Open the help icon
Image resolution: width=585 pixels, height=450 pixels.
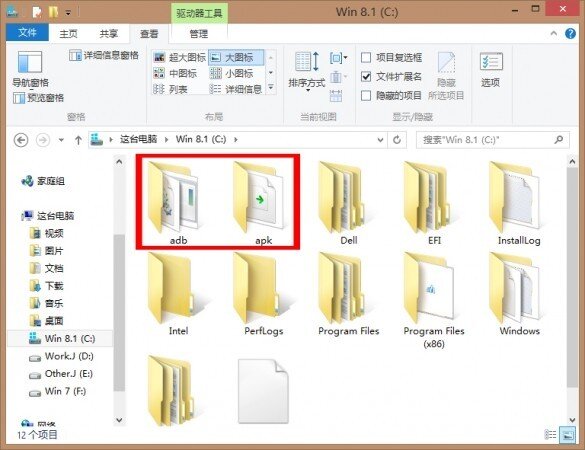(x=570, y=34)
